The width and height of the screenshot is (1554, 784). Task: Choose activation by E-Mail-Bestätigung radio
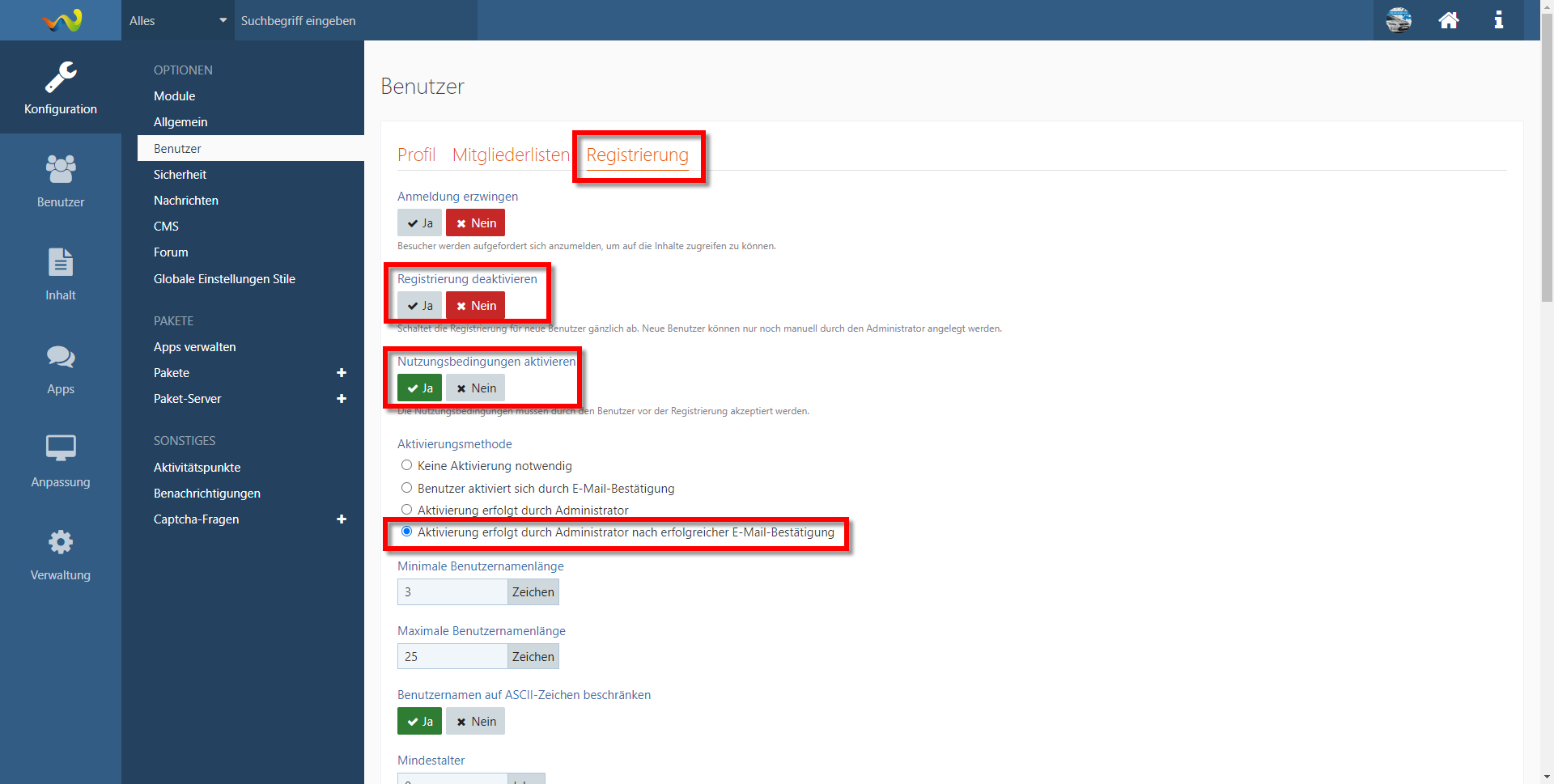[407, 488]
